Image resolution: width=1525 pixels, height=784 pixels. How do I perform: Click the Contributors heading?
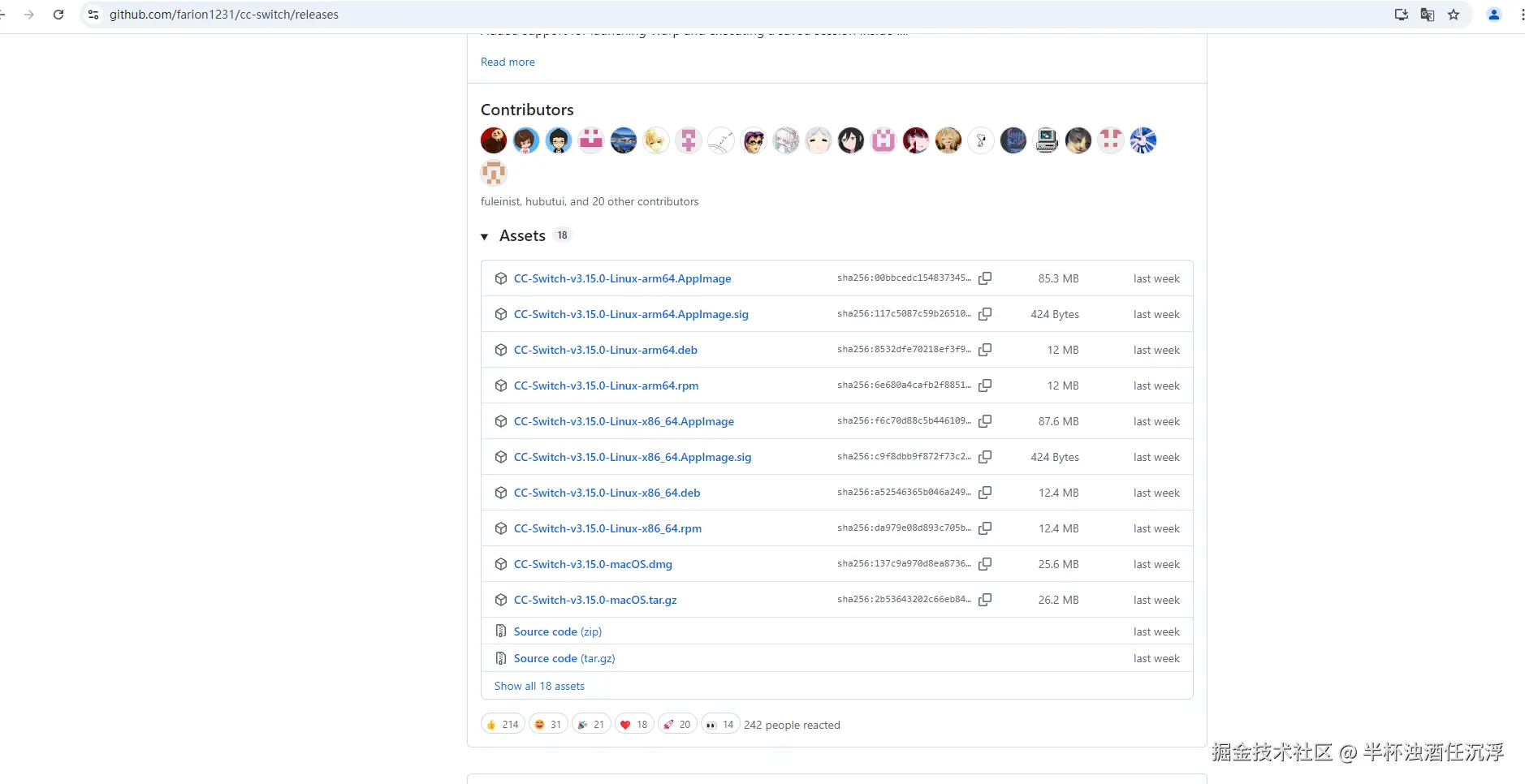[x=527, y=110]
